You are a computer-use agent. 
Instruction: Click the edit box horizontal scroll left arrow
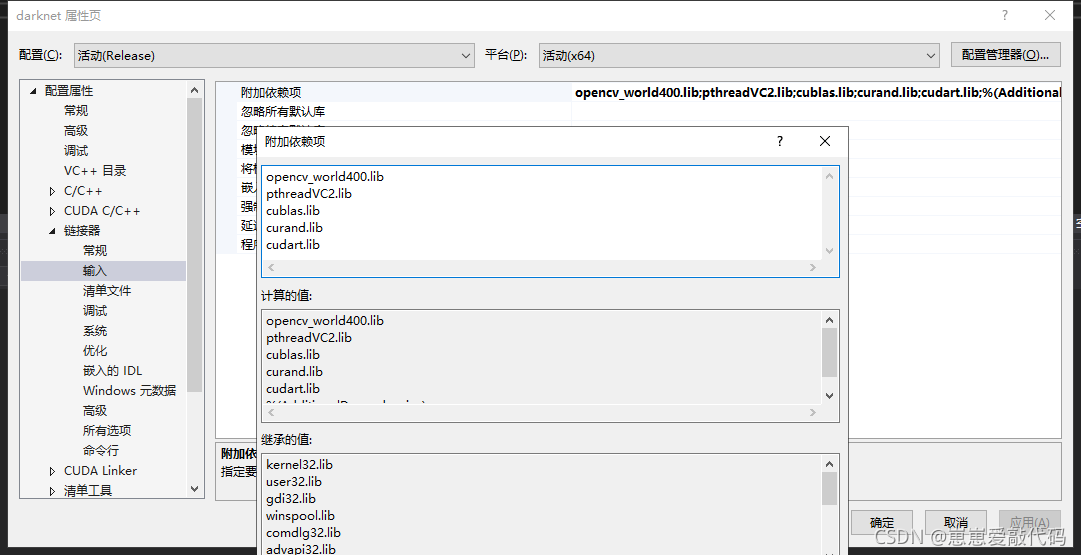[271, 268]
